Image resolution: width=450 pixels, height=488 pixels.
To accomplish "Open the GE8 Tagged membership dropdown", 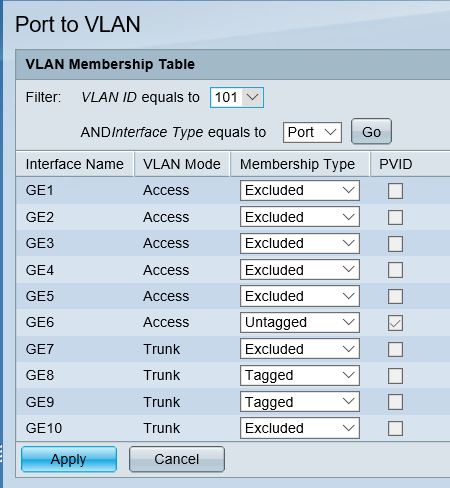I will click(300, 375).
